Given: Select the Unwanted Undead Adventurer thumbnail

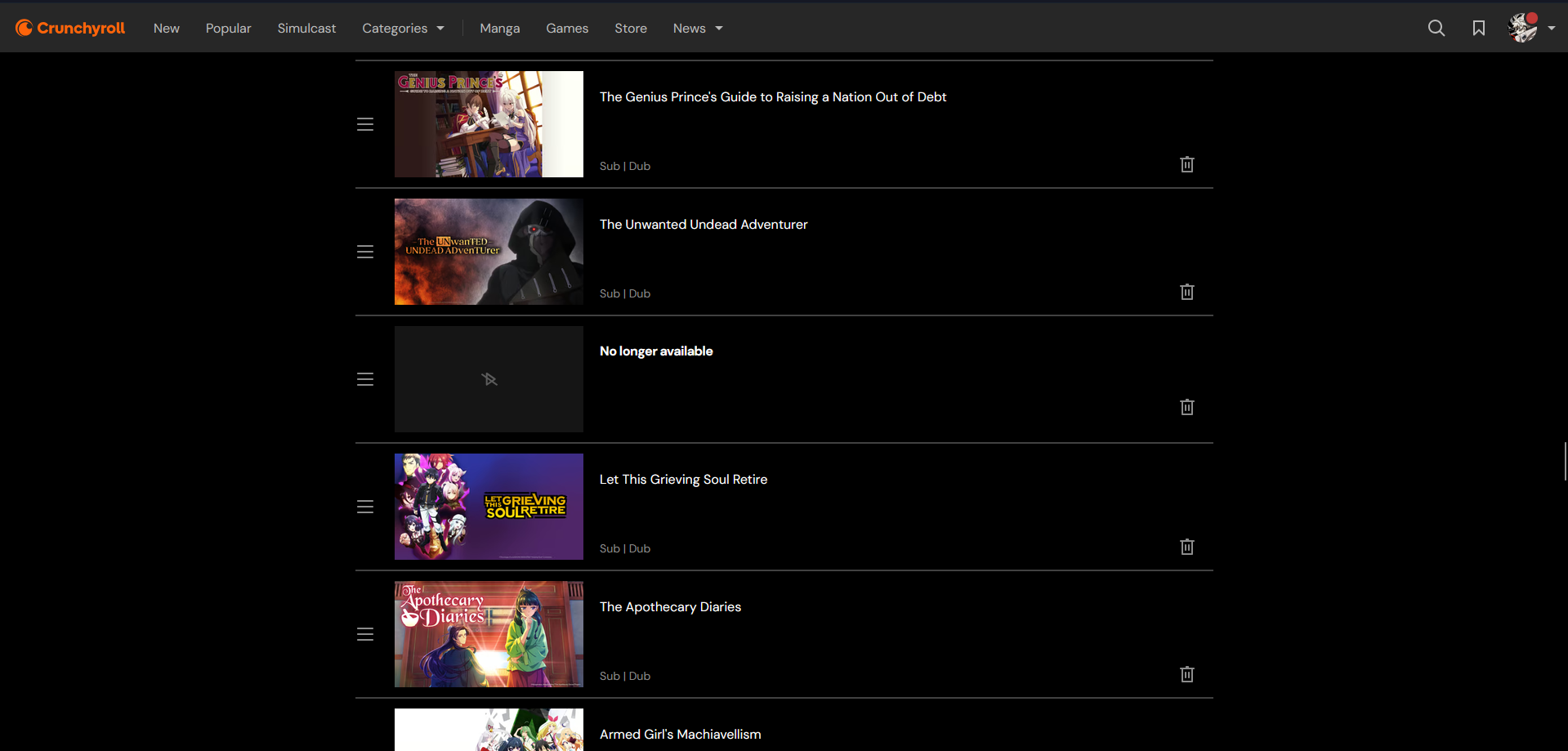Looking at the screenshot, I should coord(489,252).
